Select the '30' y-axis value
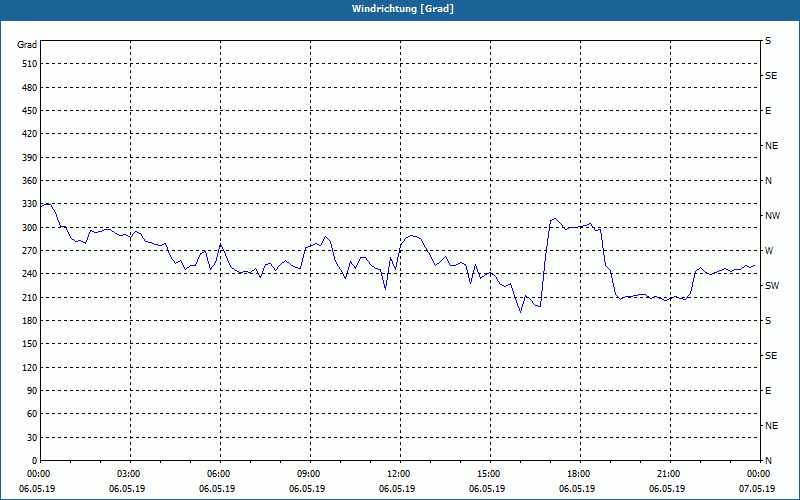The width and height of the screenshot is (800, 500). click(32, 438)
